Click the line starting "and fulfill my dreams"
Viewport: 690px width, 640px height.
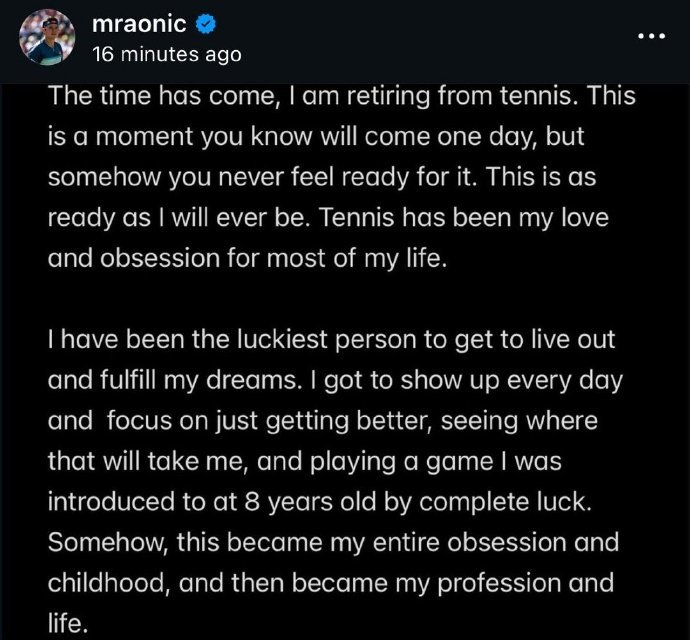click(x=325, y=380)
